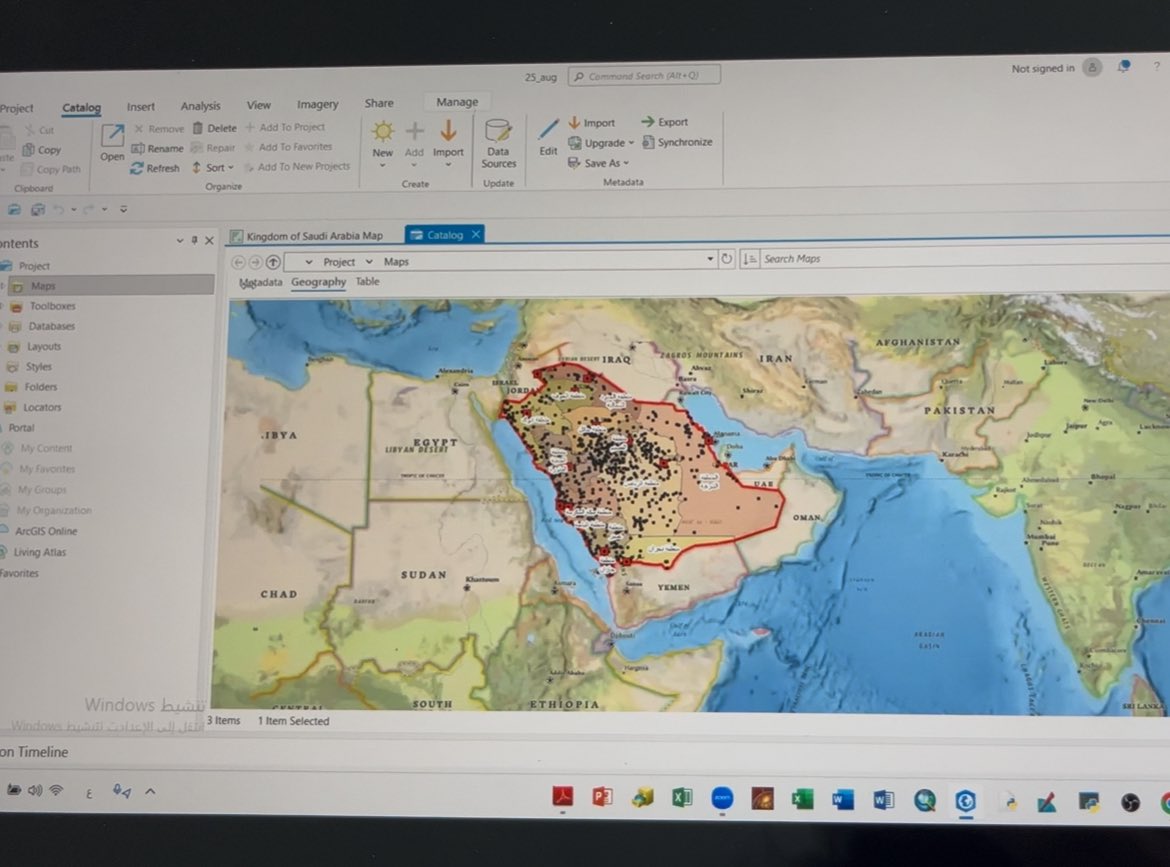Click the Edit metadata pencil
The width and height of the screenshot is (1170, 867).
coord(548,137)
